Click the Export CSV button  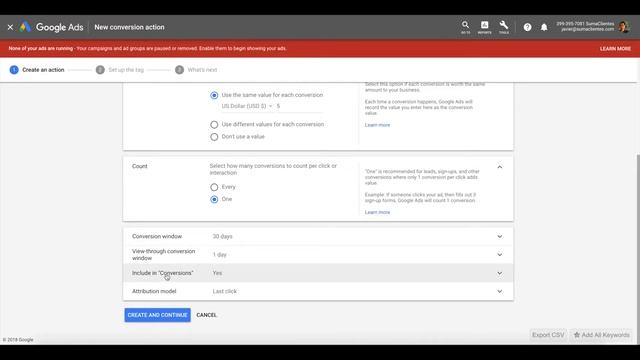[548, 335]
